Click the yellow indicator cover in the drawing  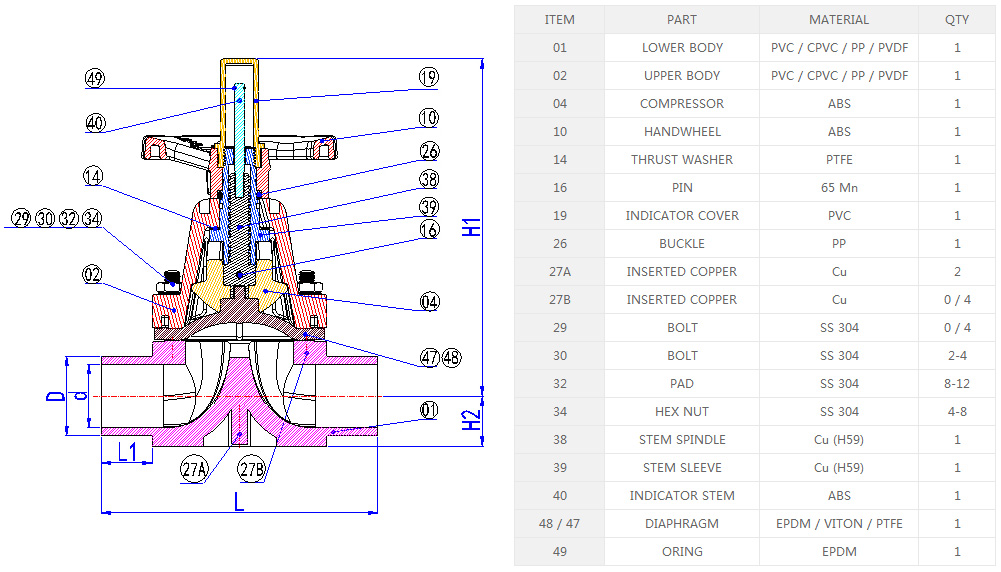[x=240, y=64]
